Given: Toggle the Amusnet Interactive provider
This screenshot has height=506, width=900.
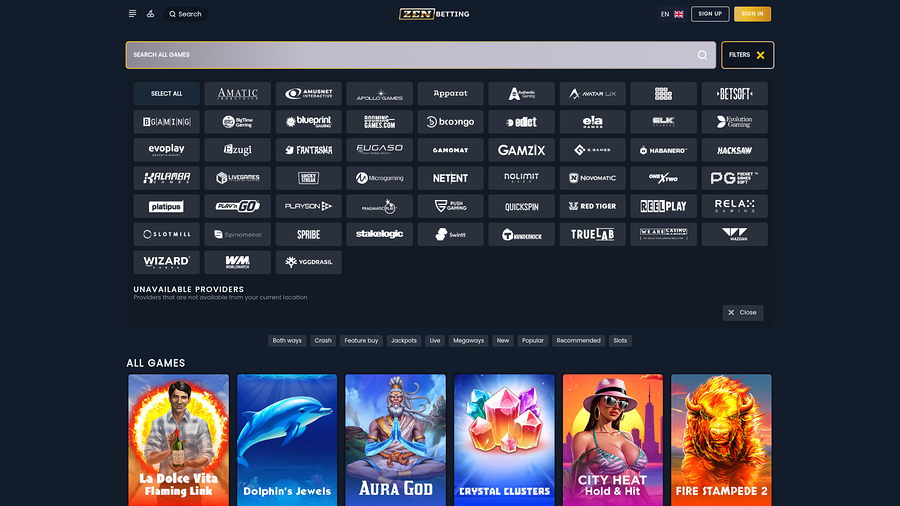Looking at the screenshot, I should pos(308,94).
